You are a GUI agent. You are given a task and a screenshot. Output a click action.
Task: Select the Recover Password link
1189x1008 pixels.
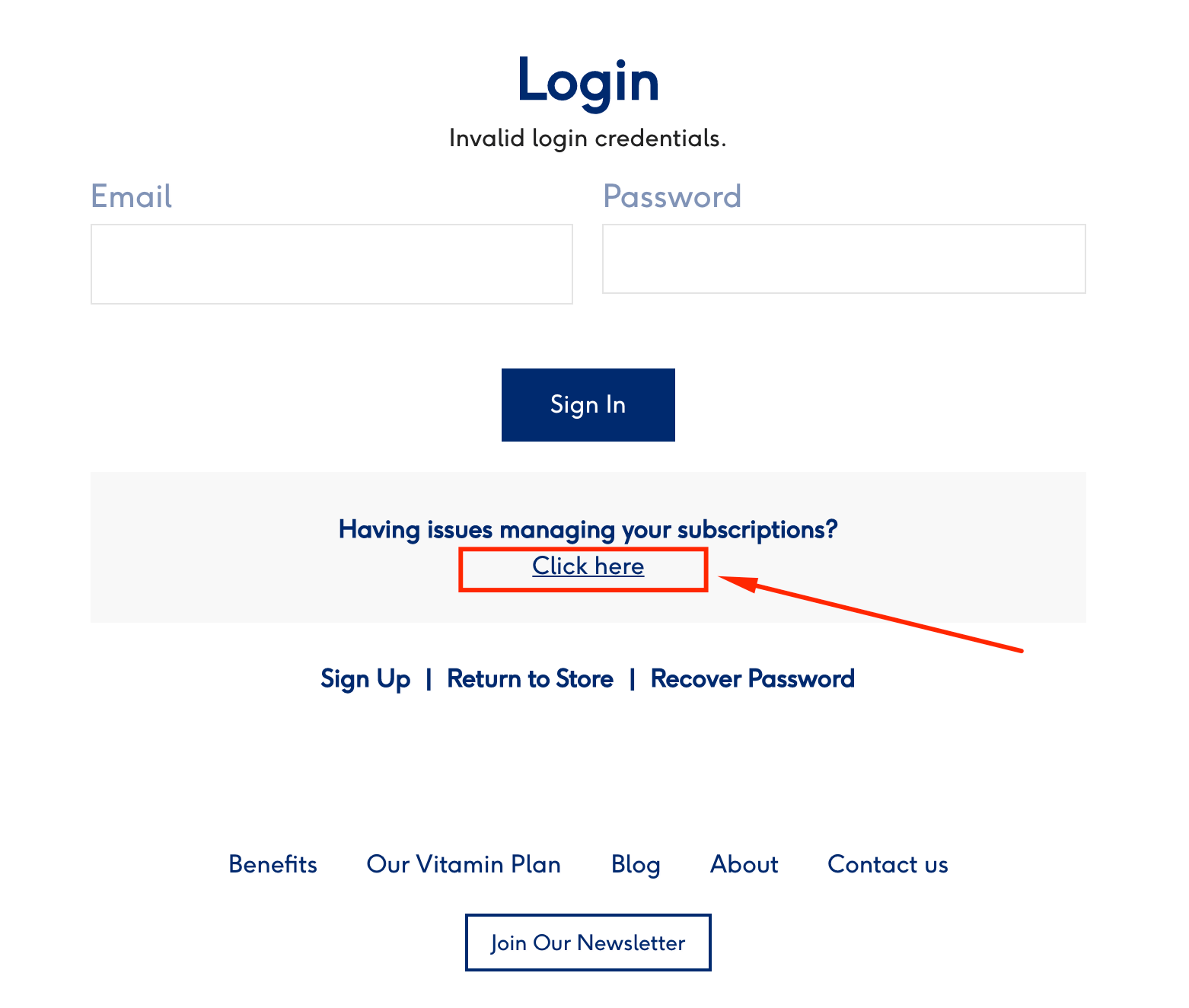753,678
